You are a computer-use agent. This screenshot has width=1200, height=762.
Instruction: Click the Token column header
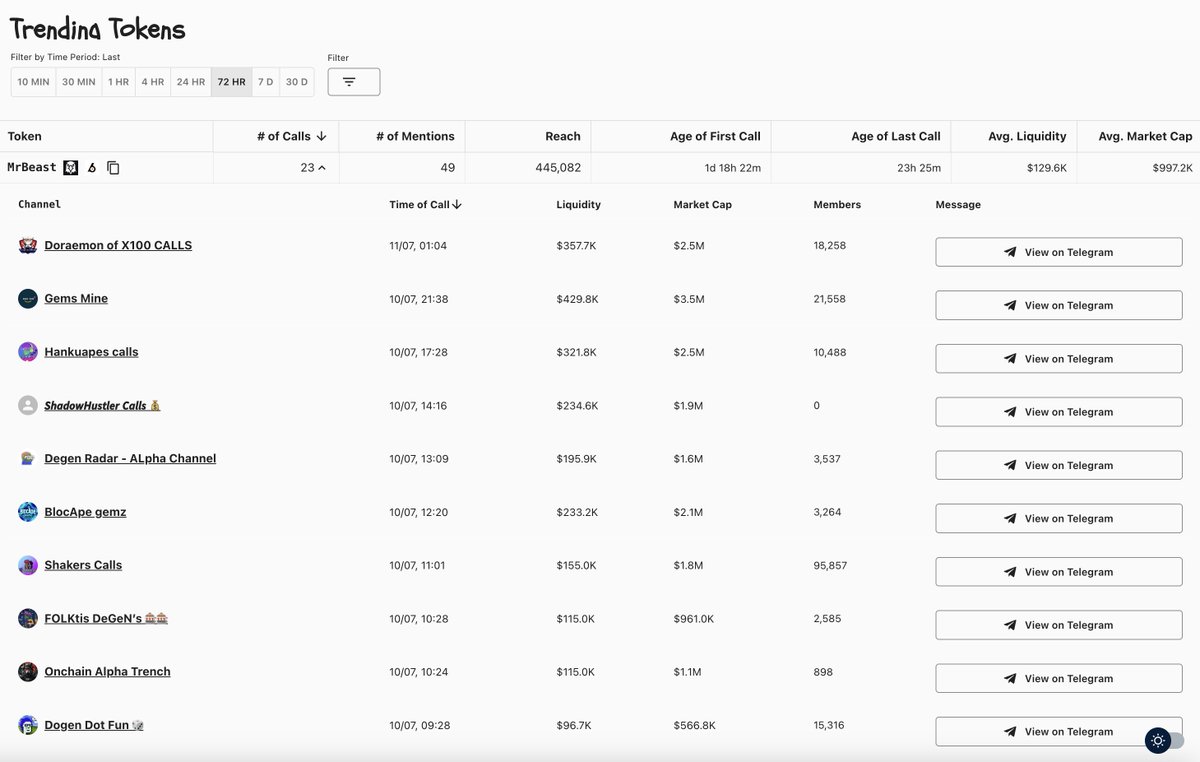(25, 136)
